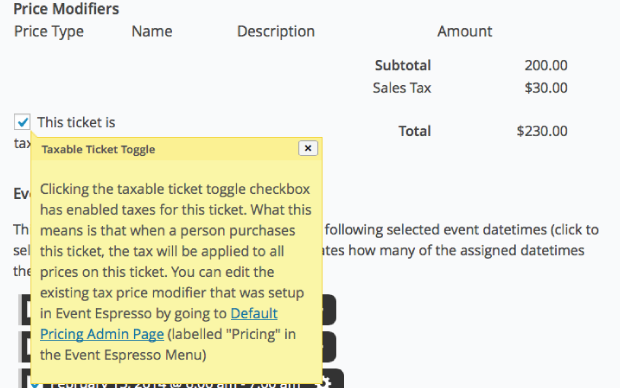Click the Sales Tax amount $30.00
Image resolution: width=620 pixels, height=388 pixels.
[x=546, y=88]
